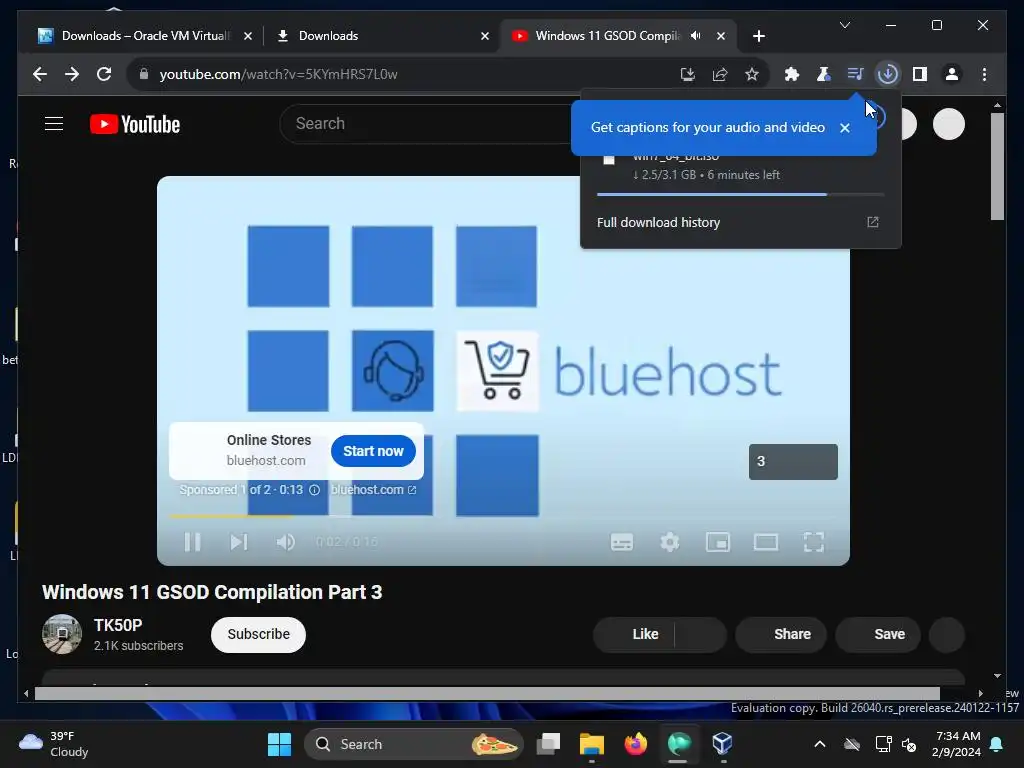Open media controls icon
Viewport: 1024px width, 768px height.
tap(856, 74)
